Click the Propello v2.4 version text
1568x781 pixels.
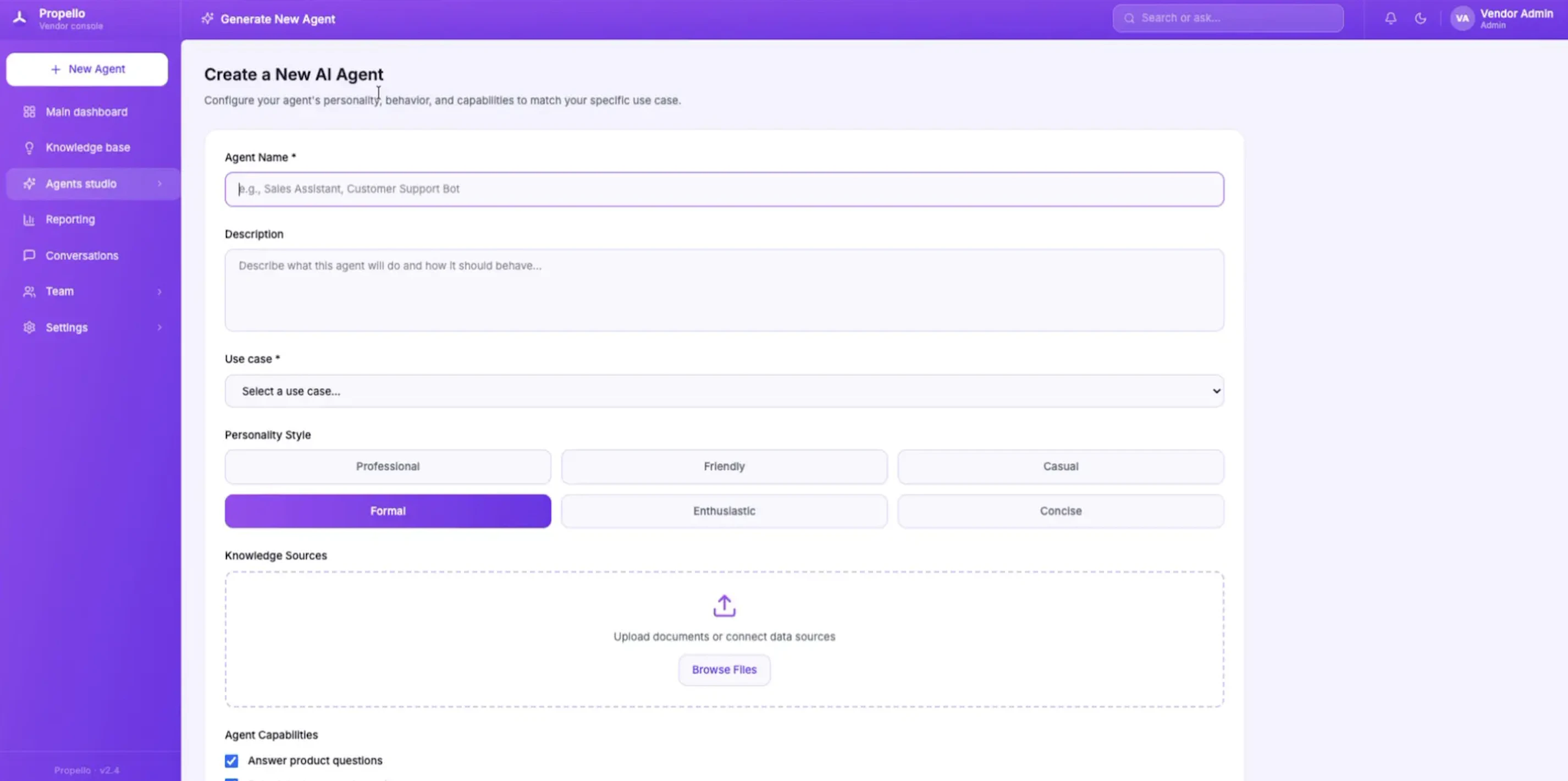(86, 770)
